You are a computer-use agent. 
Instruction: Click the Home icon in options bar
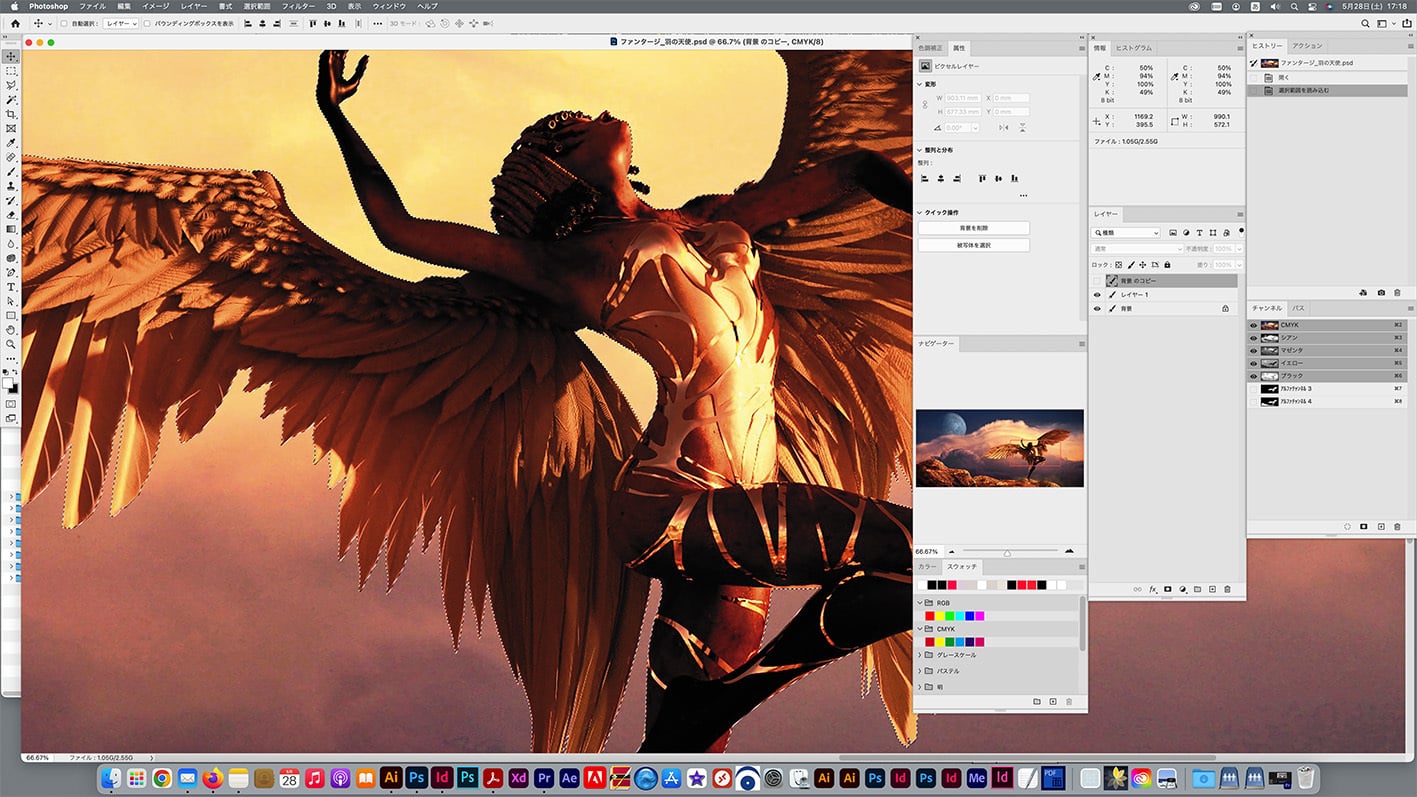click(x=15, y=23)
